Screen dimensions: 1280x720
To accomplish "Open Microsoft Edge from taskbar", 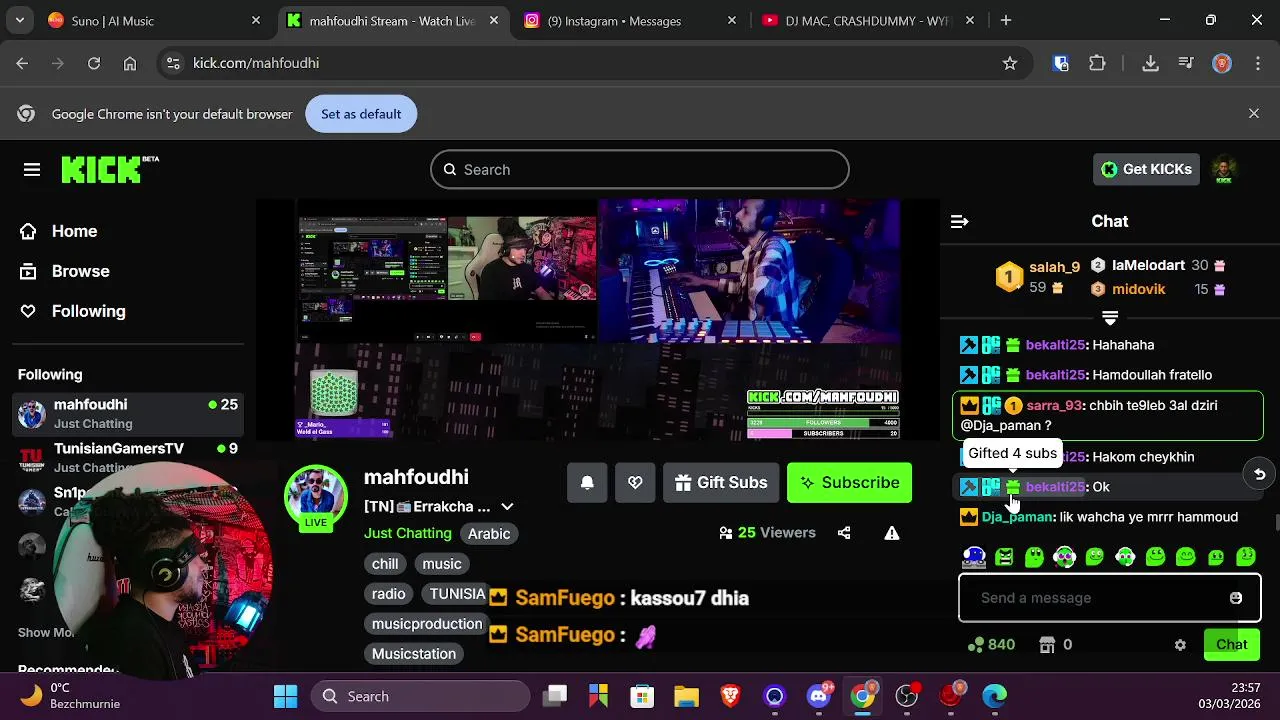I will click(994, 696).
